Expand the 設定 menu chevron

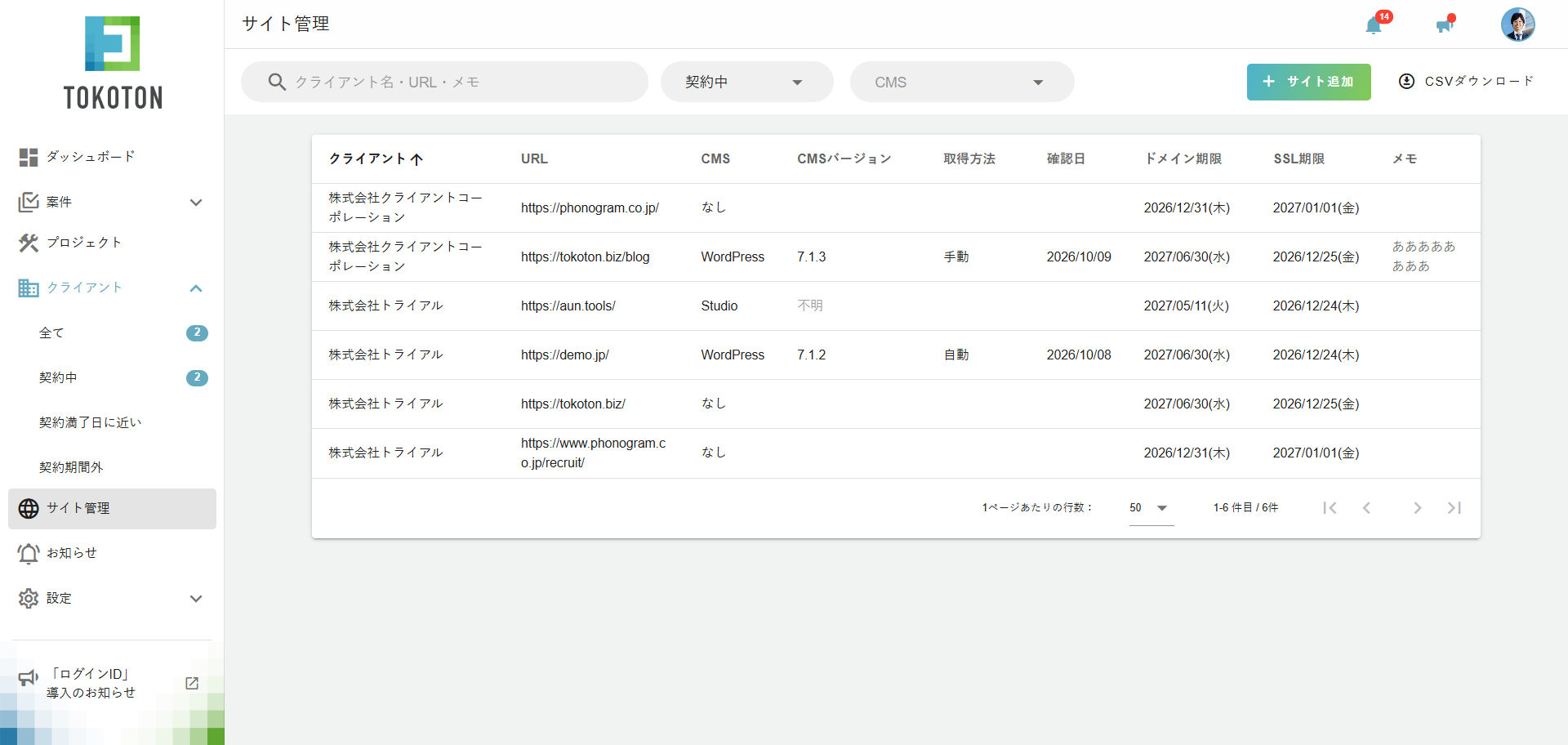196,598
